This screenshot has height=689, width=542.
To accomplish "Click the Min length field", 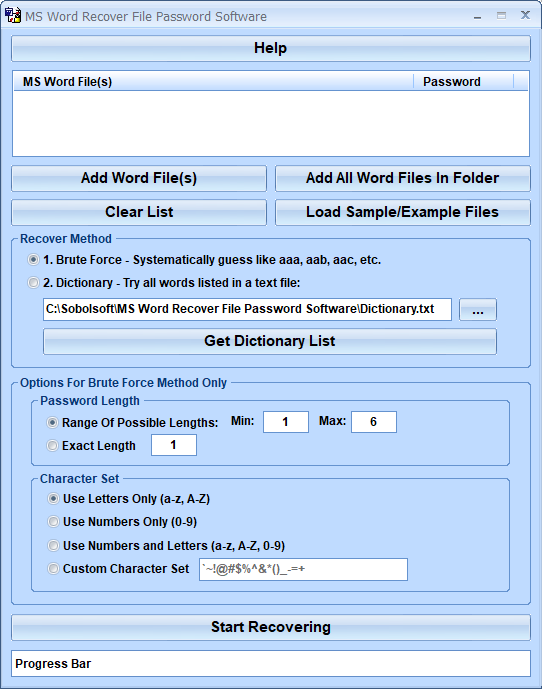I will pyautogui.click(x=286, y=422).
